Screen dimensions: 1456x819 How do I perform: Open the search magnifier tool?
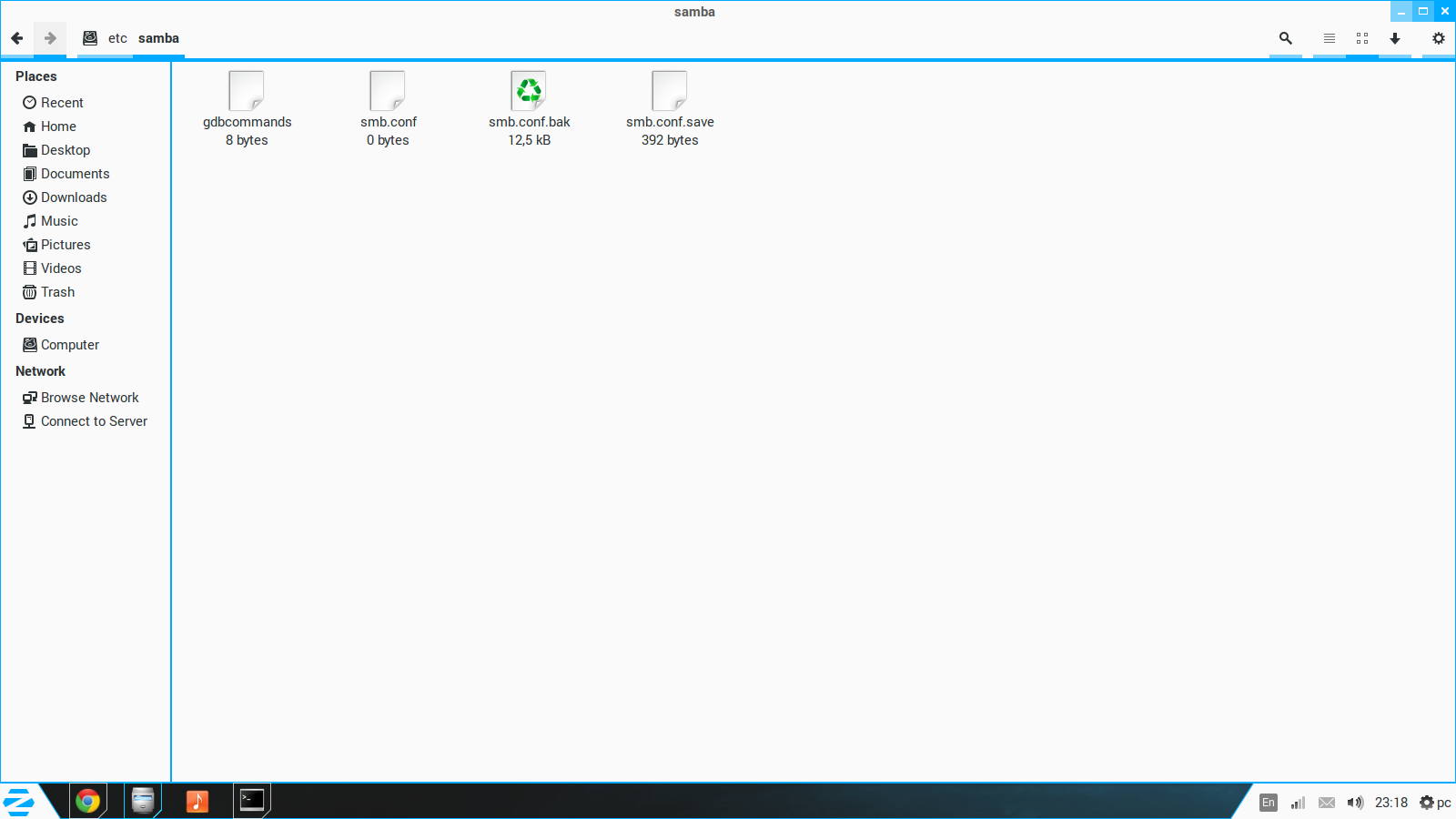click(x=1286, y=38)
